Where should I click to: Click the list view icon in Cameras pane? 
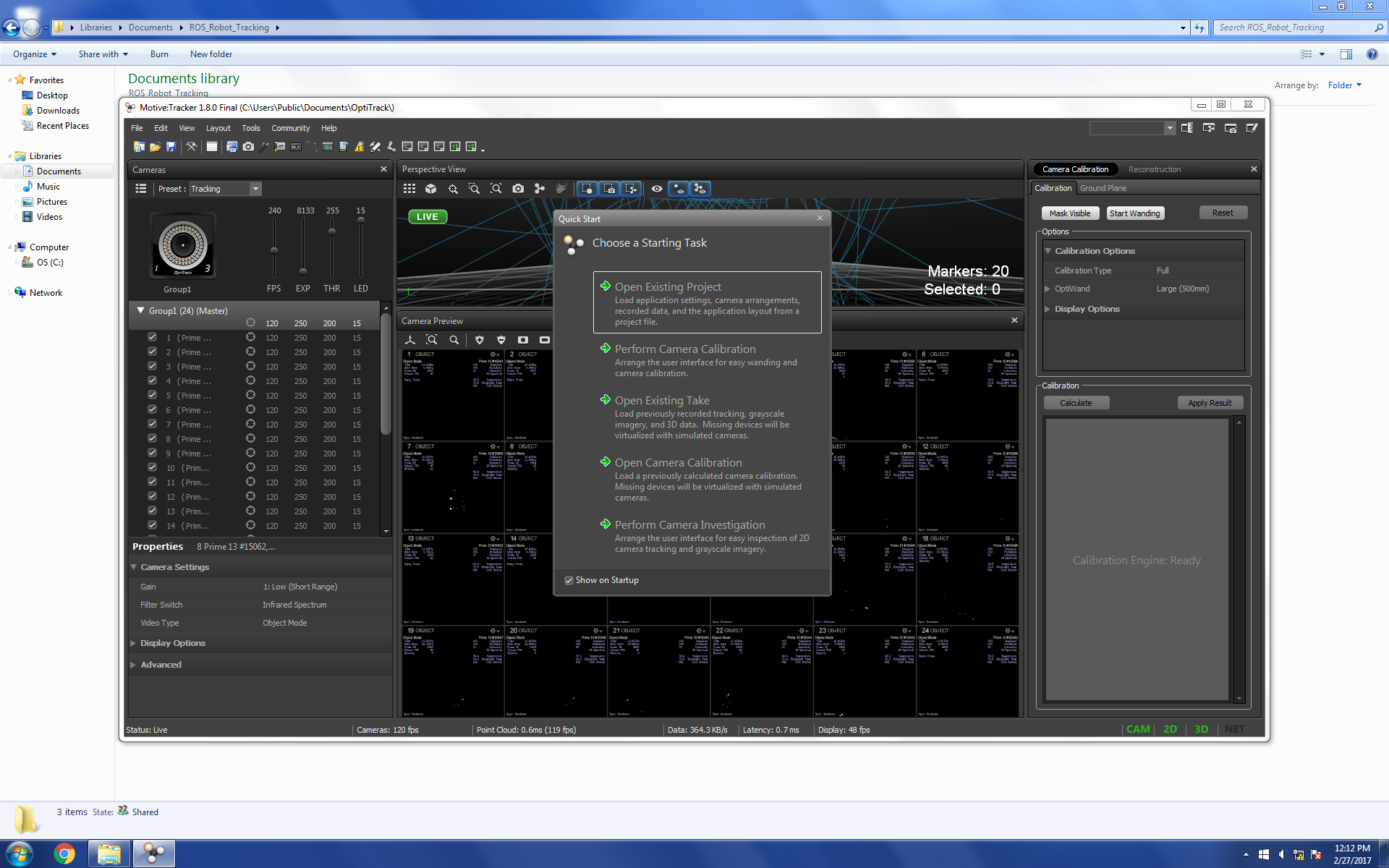[x=141, y=189]
